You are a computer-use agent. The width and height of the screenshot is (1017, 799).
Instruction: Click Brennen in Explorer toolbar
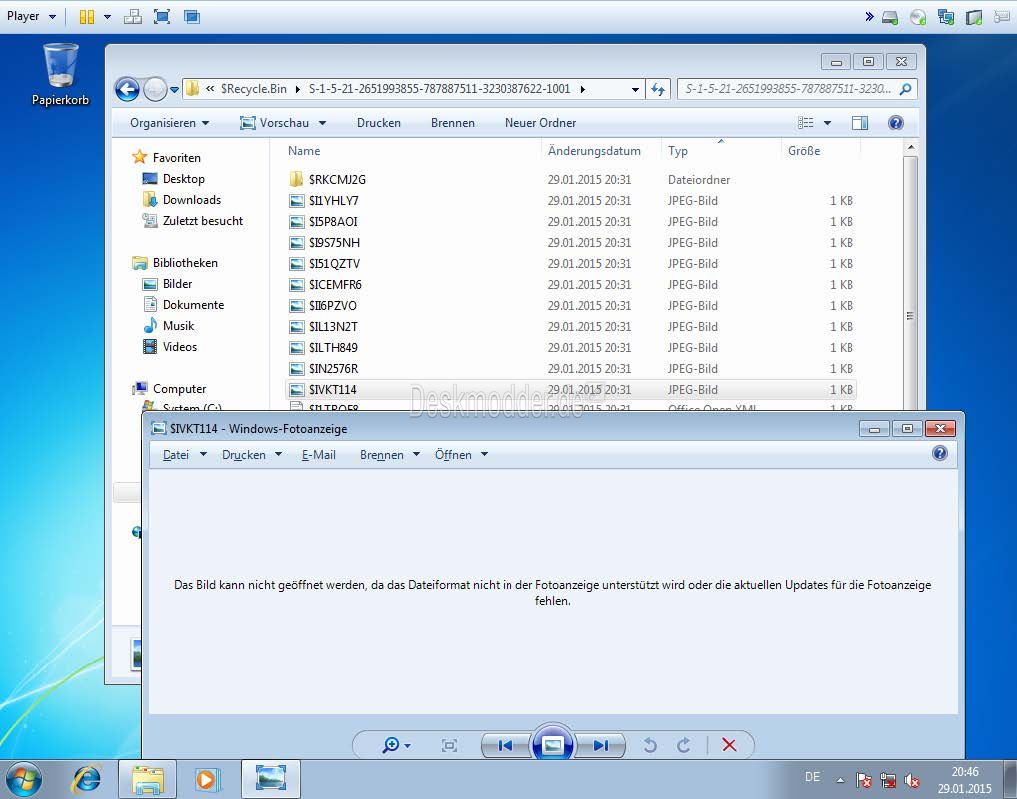(453, 123)
